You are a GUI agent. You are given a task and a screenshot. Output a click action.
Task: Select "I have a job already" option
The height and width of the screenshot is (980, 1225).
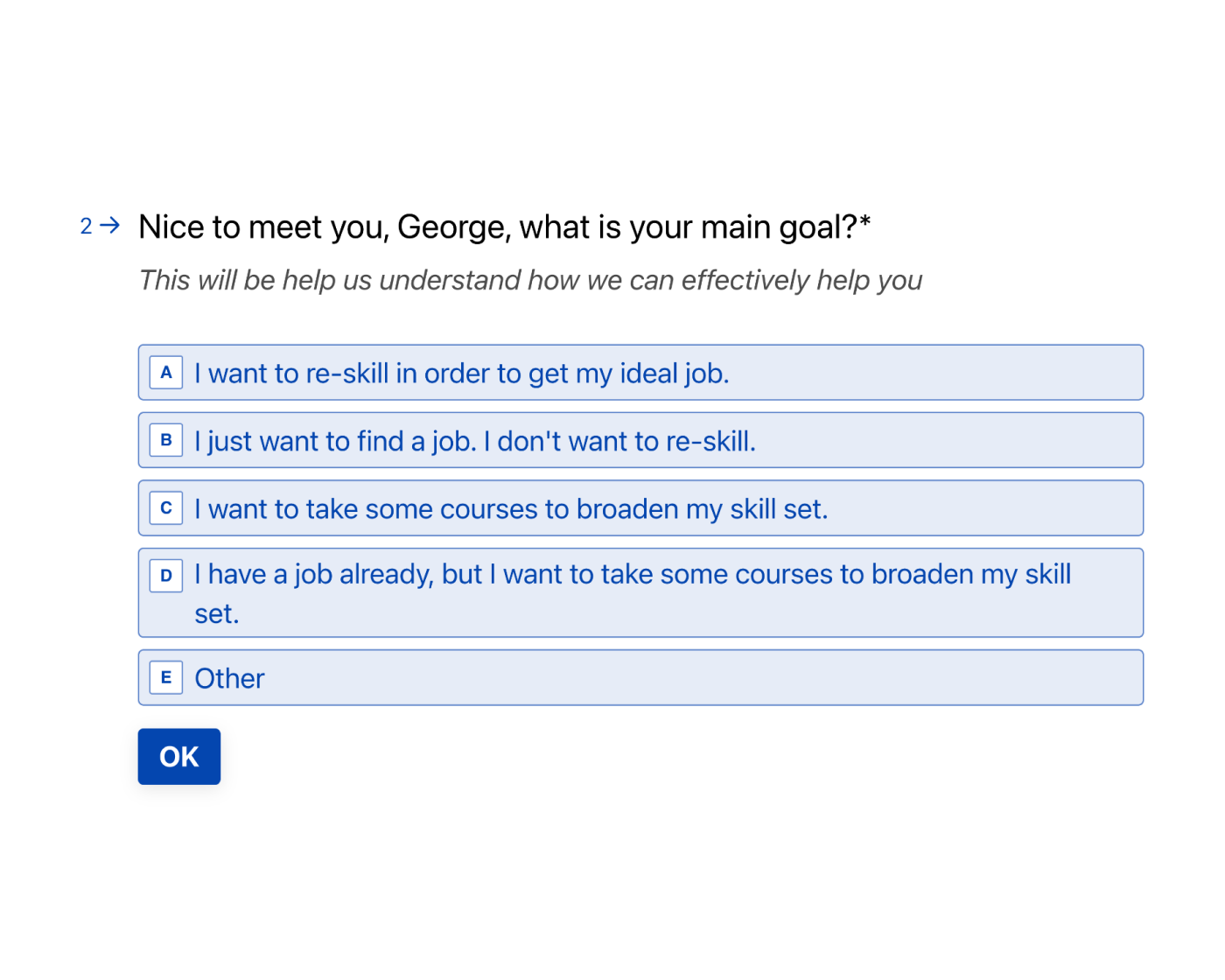(x=632, y=575)
